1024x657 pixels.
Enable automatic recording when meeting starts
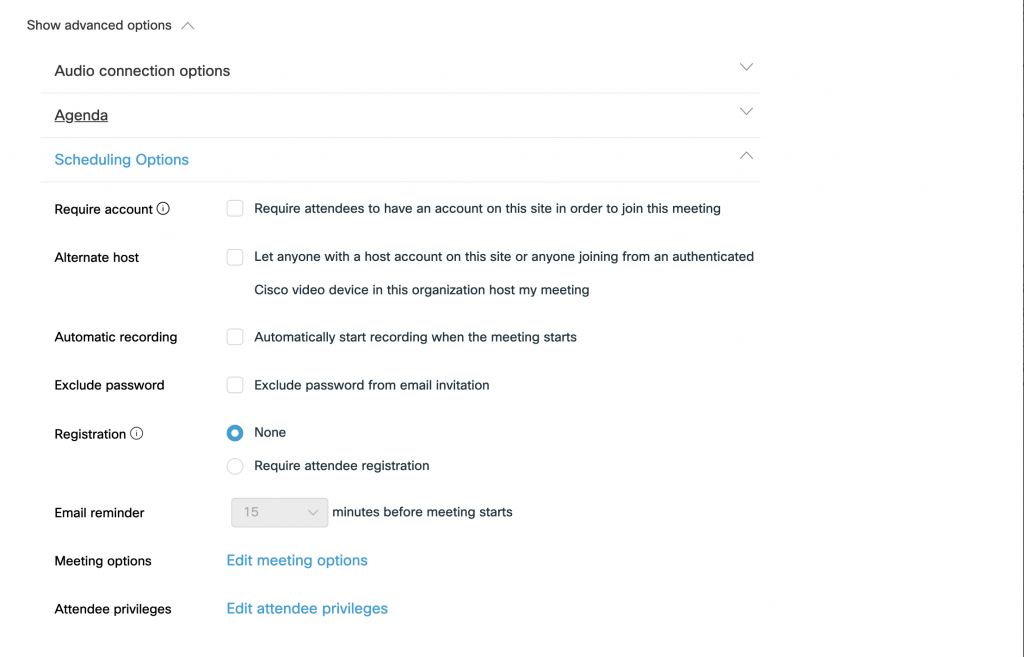[234, 337]
